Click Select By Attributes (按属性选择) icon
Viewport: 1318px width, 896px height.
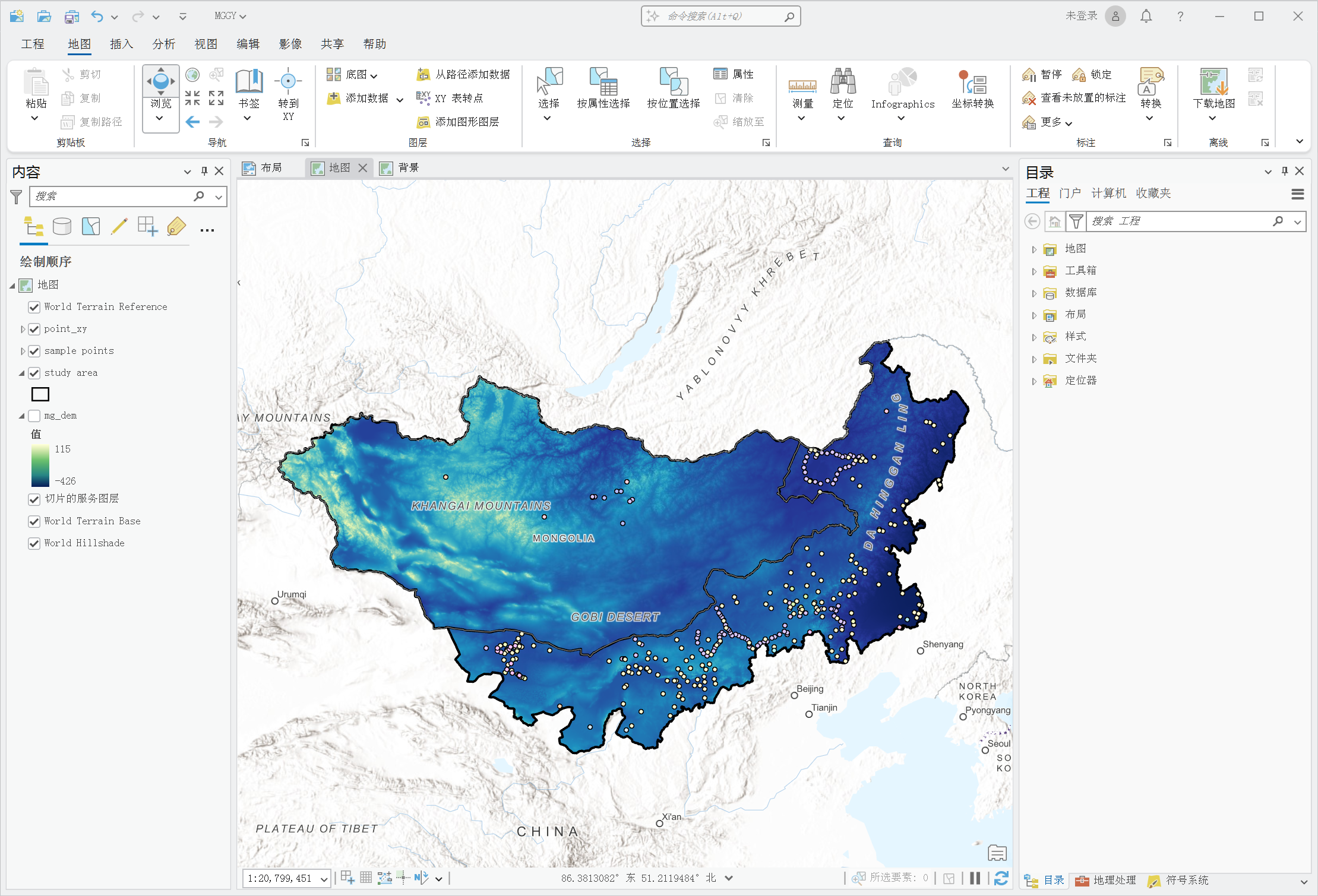point(603,82)
